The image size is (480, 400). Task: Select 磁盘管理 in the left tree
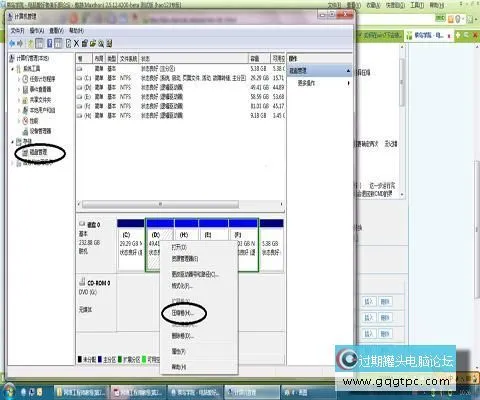[x=38, y=152]
